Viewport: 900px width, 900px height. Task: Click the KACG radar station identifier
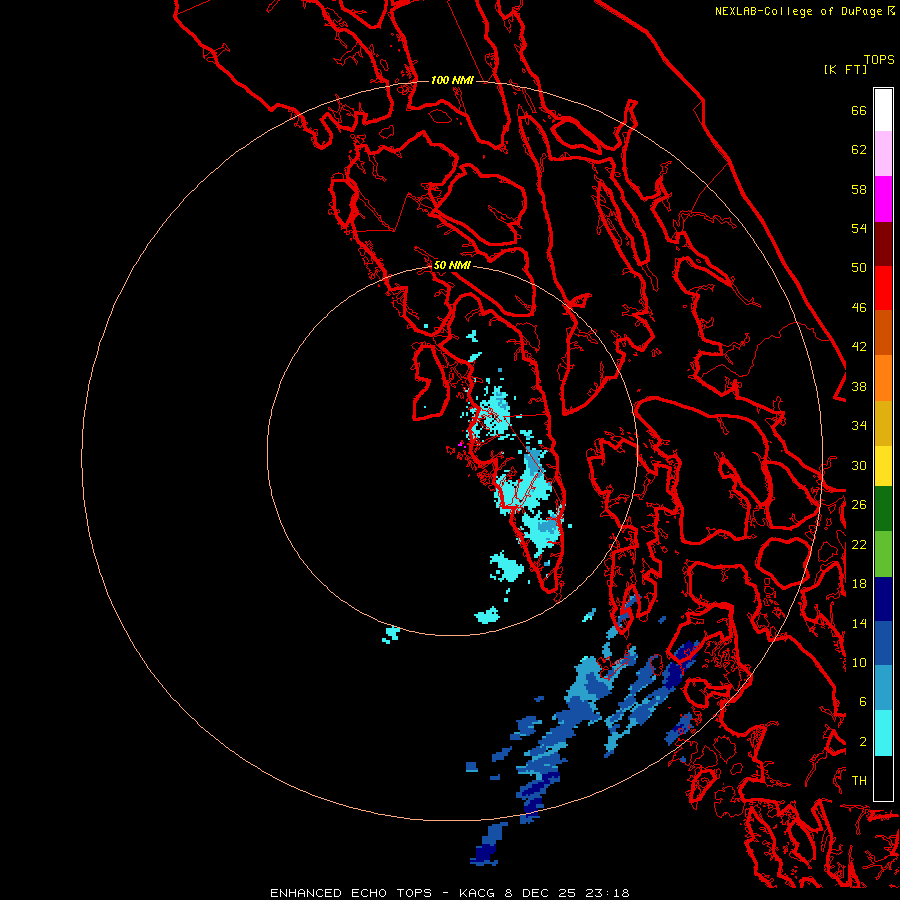[479, 893]
